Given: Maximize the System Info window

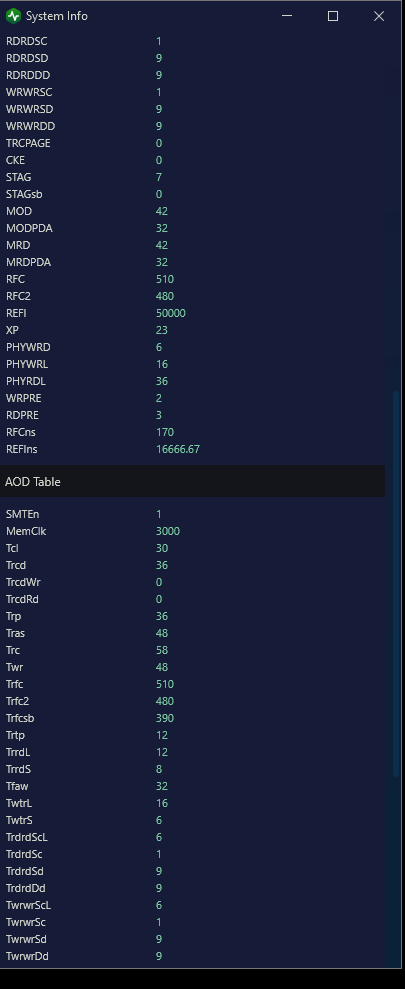Looking at the screenshot, I should [333, 16].
